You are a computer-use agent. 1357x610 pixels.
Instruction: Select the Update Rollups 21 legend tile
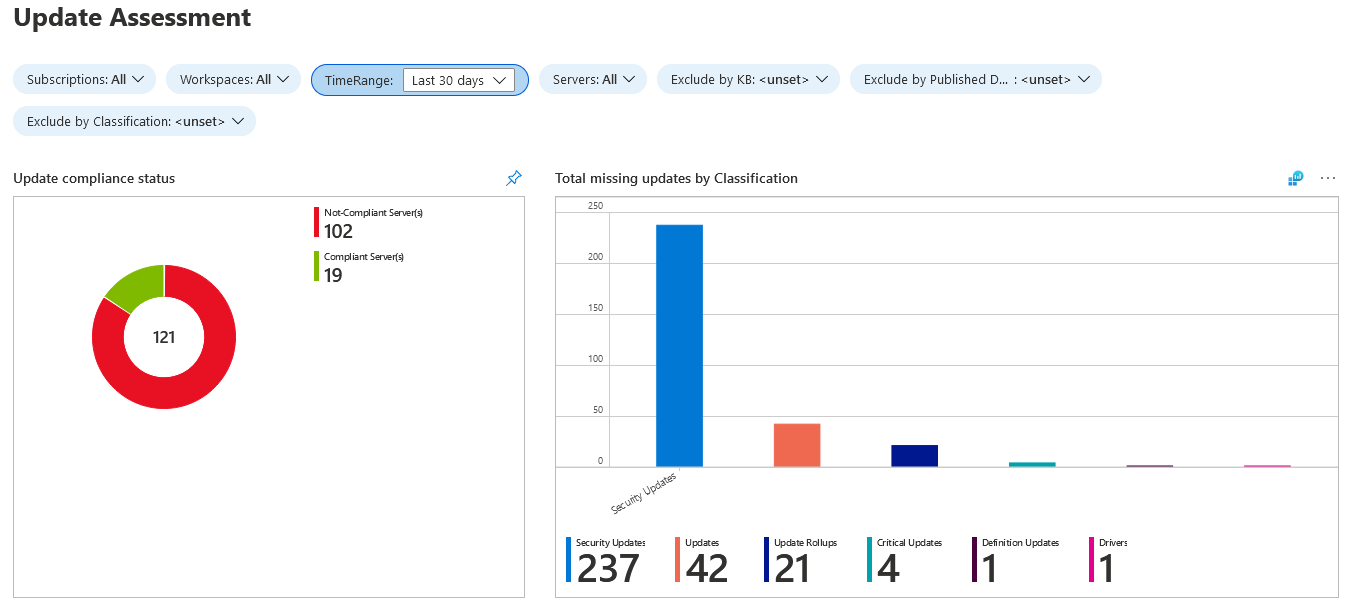click(x=801, y=560)
